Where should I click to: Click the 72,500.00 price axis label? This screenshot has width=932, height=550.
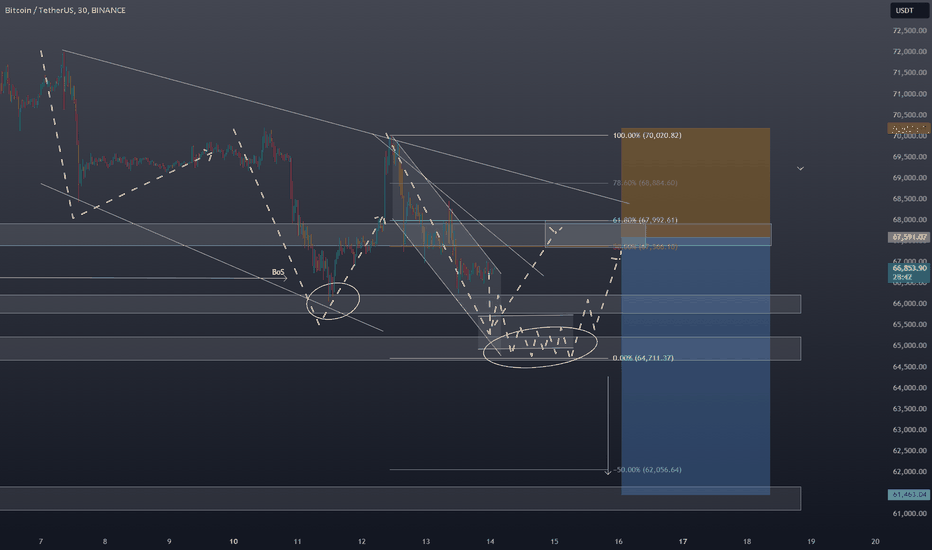pos(909,30)
